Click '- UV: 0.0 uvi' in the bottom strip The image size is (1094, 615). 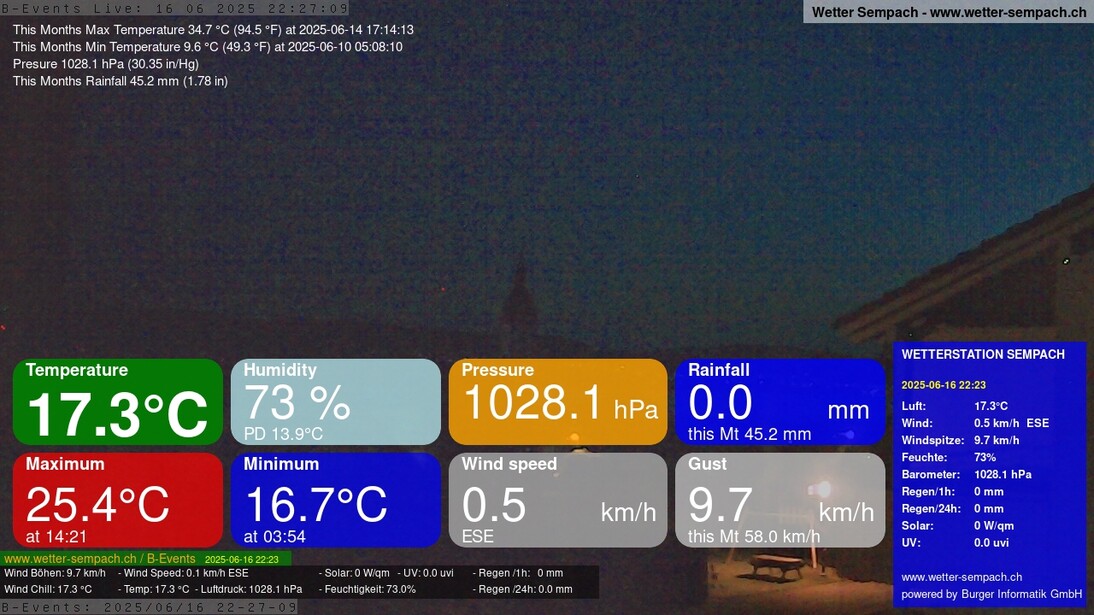tap(425, 573)
